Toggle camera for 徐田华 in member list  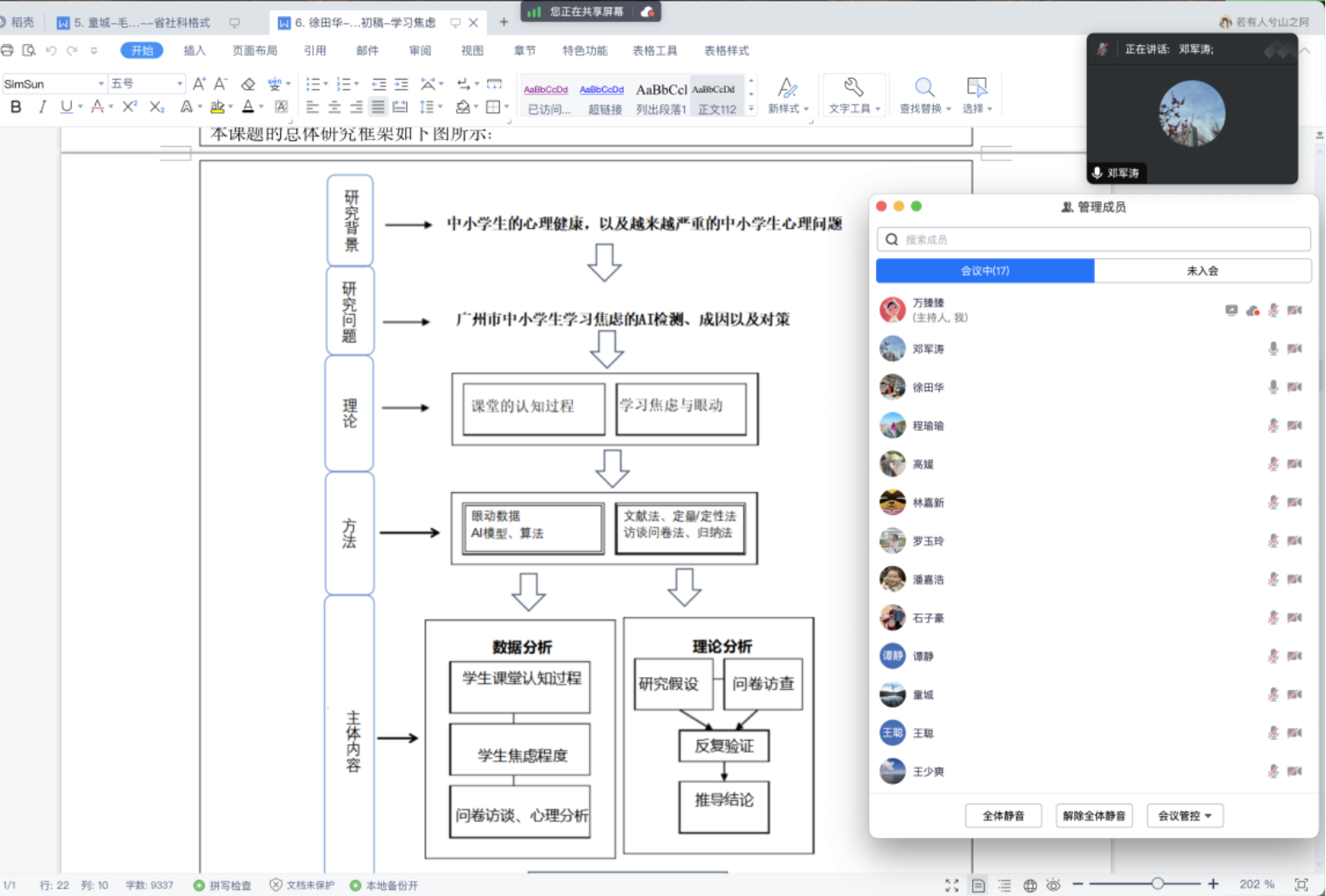coord(1295,387)
